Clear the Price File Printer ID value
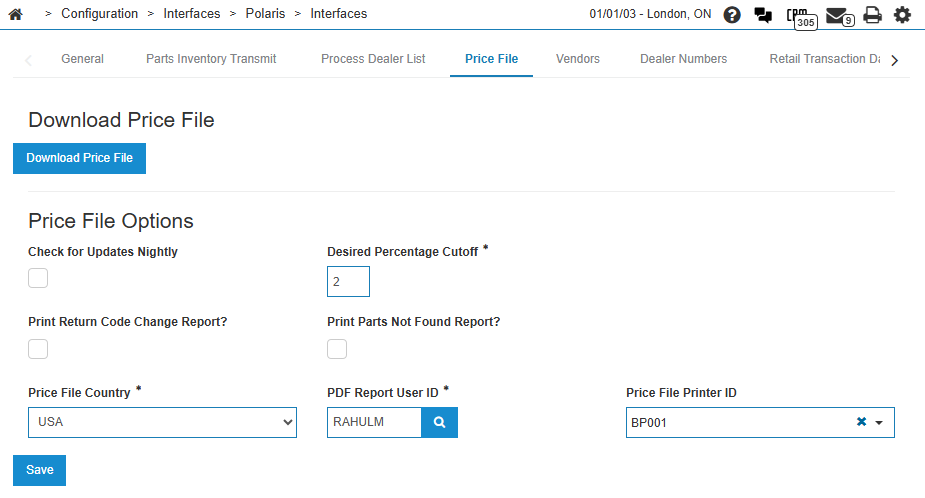The image size is (925, 498). 861,423
